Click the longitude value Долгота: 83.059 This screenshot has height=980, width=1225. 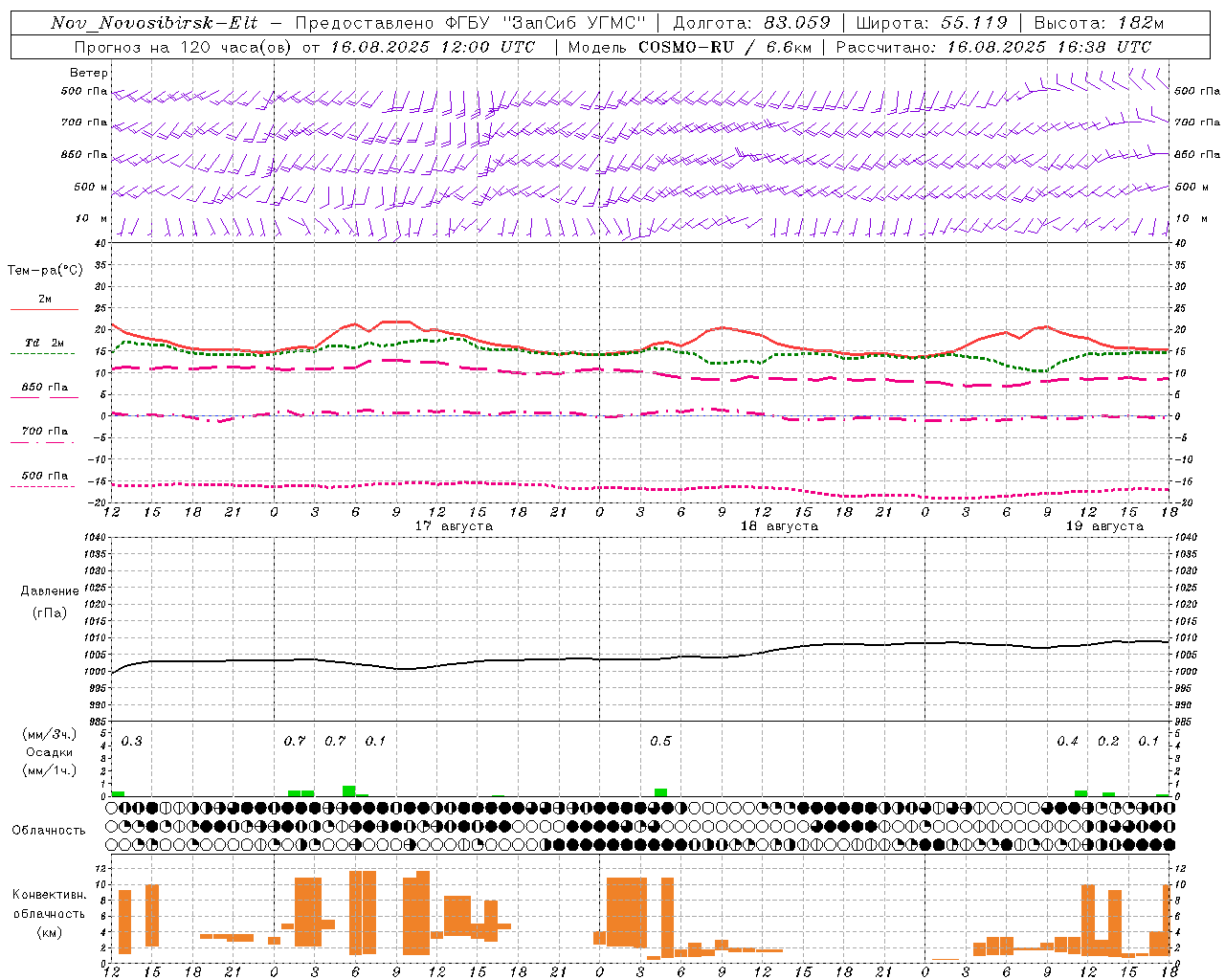click(752, 23)
